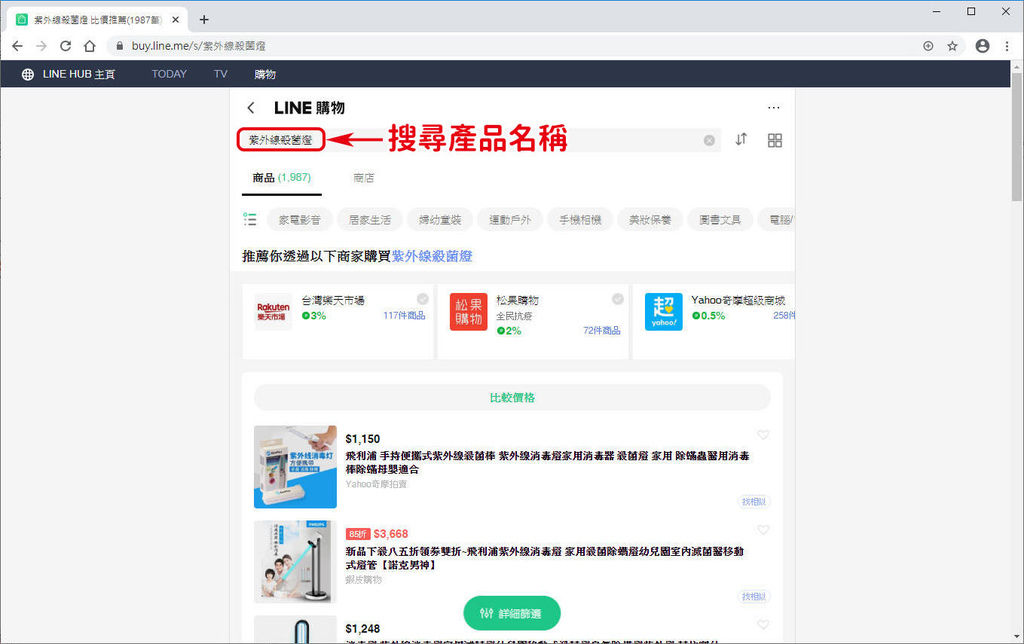This screenshot has width=1024, height=644.
Task: Open the TV menu item
Action: (x=221, y=74)
